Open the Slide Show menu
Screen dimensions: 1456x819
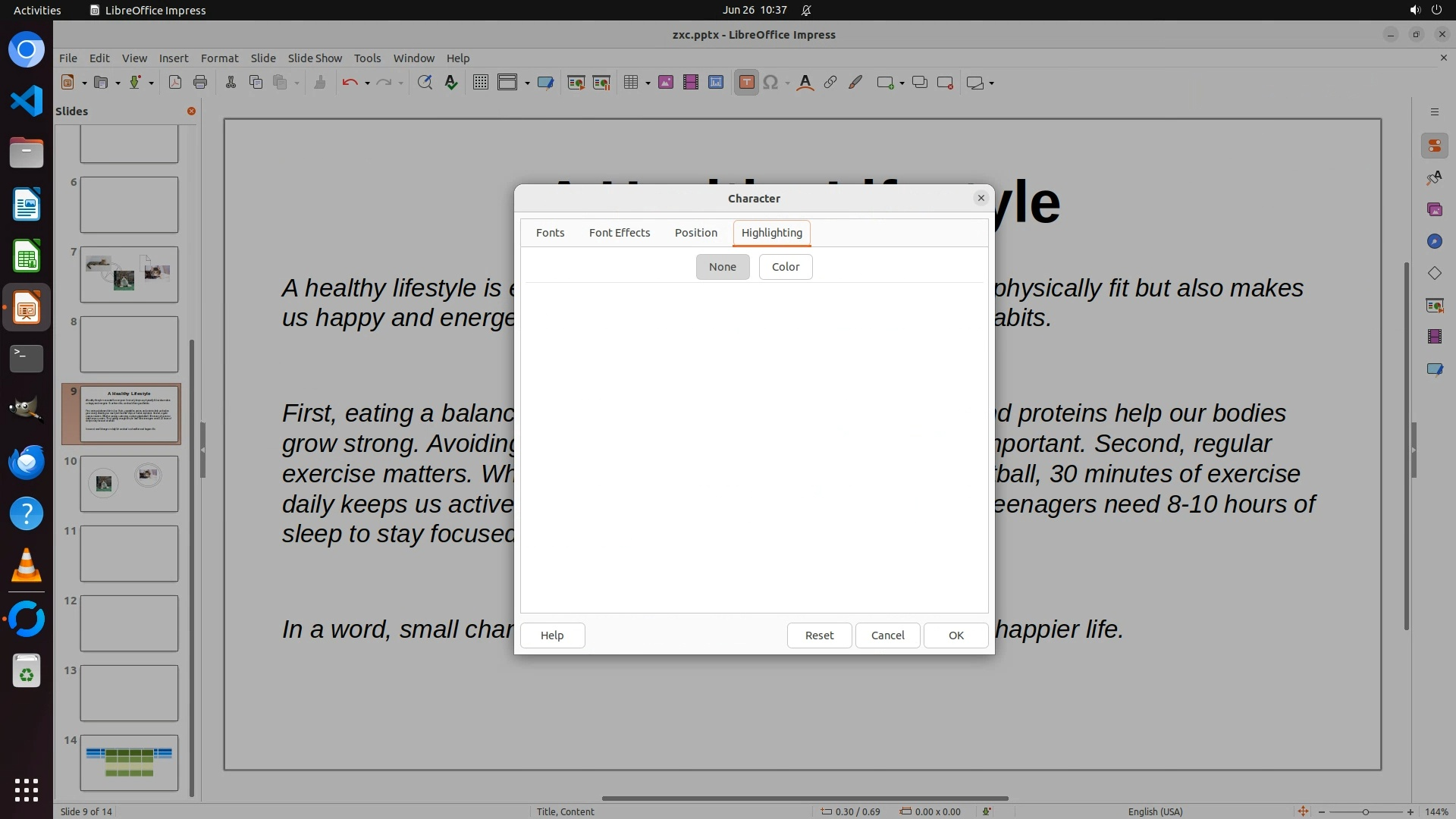point(314,58)
